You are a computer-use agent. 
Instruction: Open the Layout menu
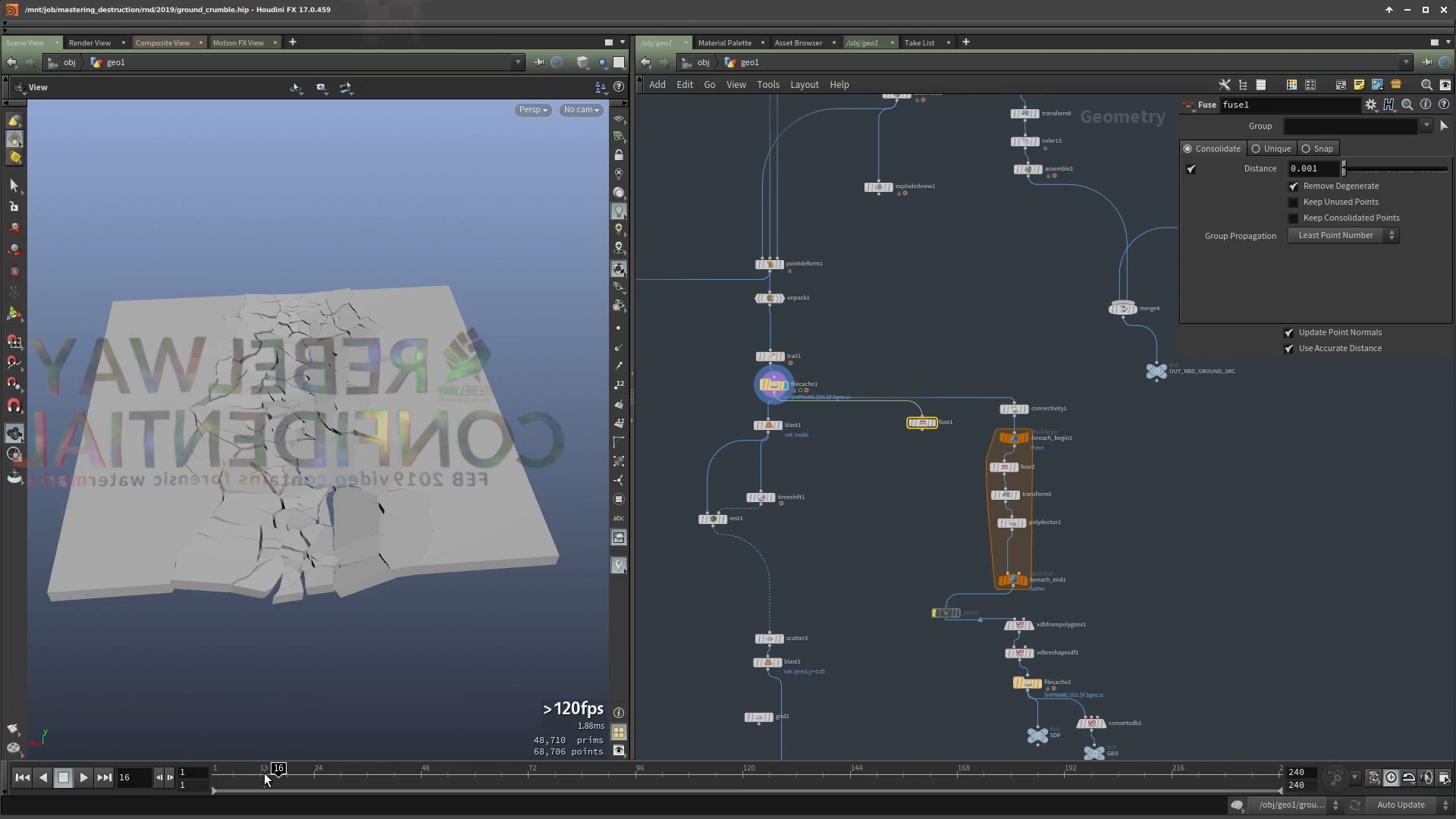click(804, 85)
